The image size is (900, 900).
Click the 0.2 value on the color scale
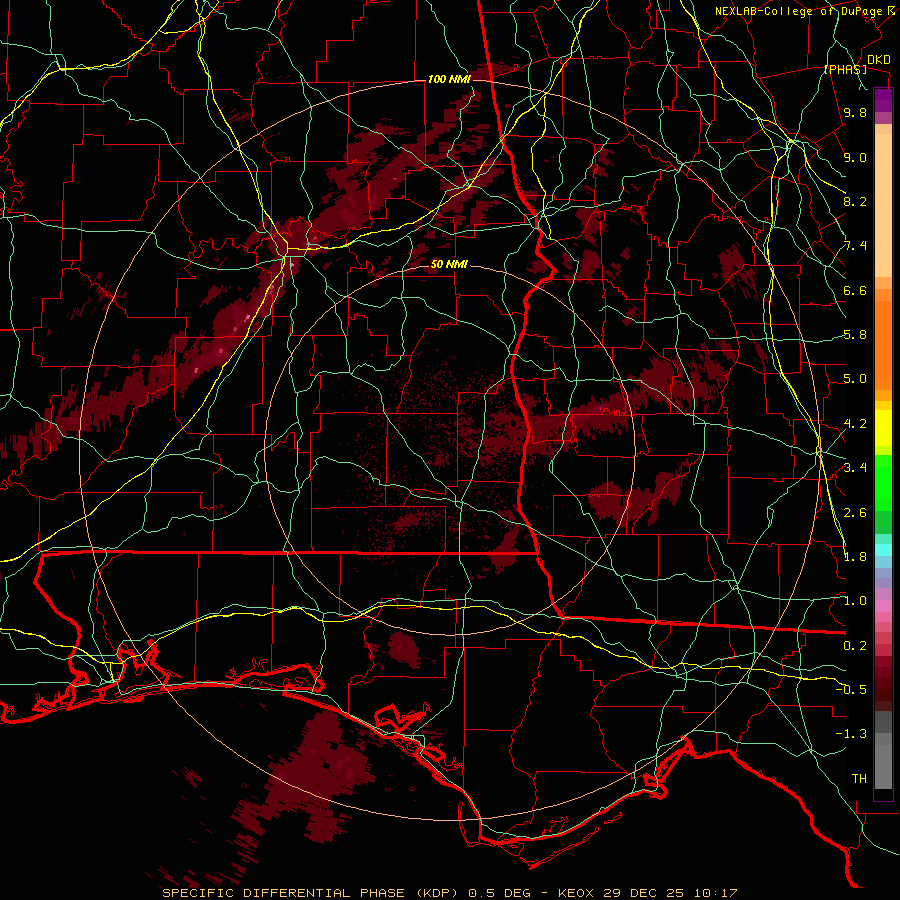click(855, 646)
